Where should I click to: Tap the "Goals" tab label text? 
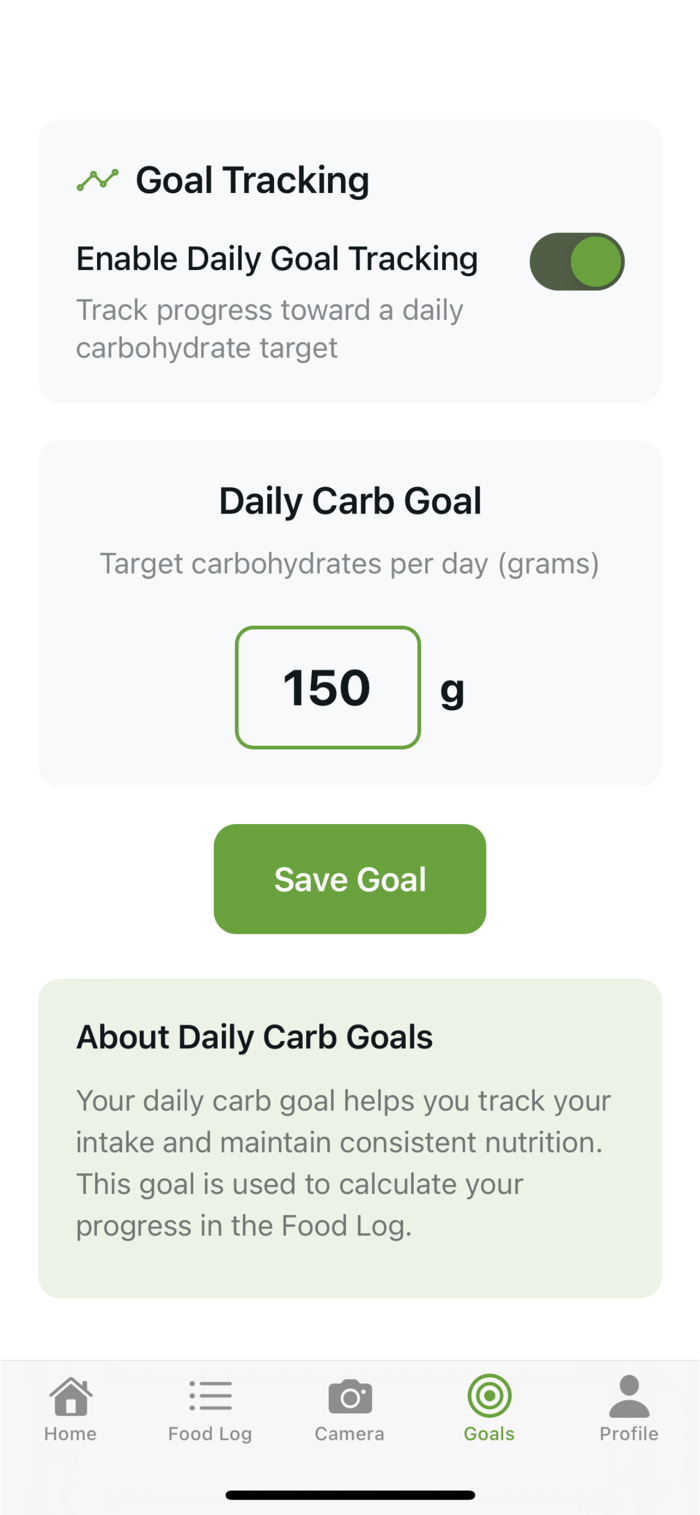pyautogui.click(x=489, y=1434)
